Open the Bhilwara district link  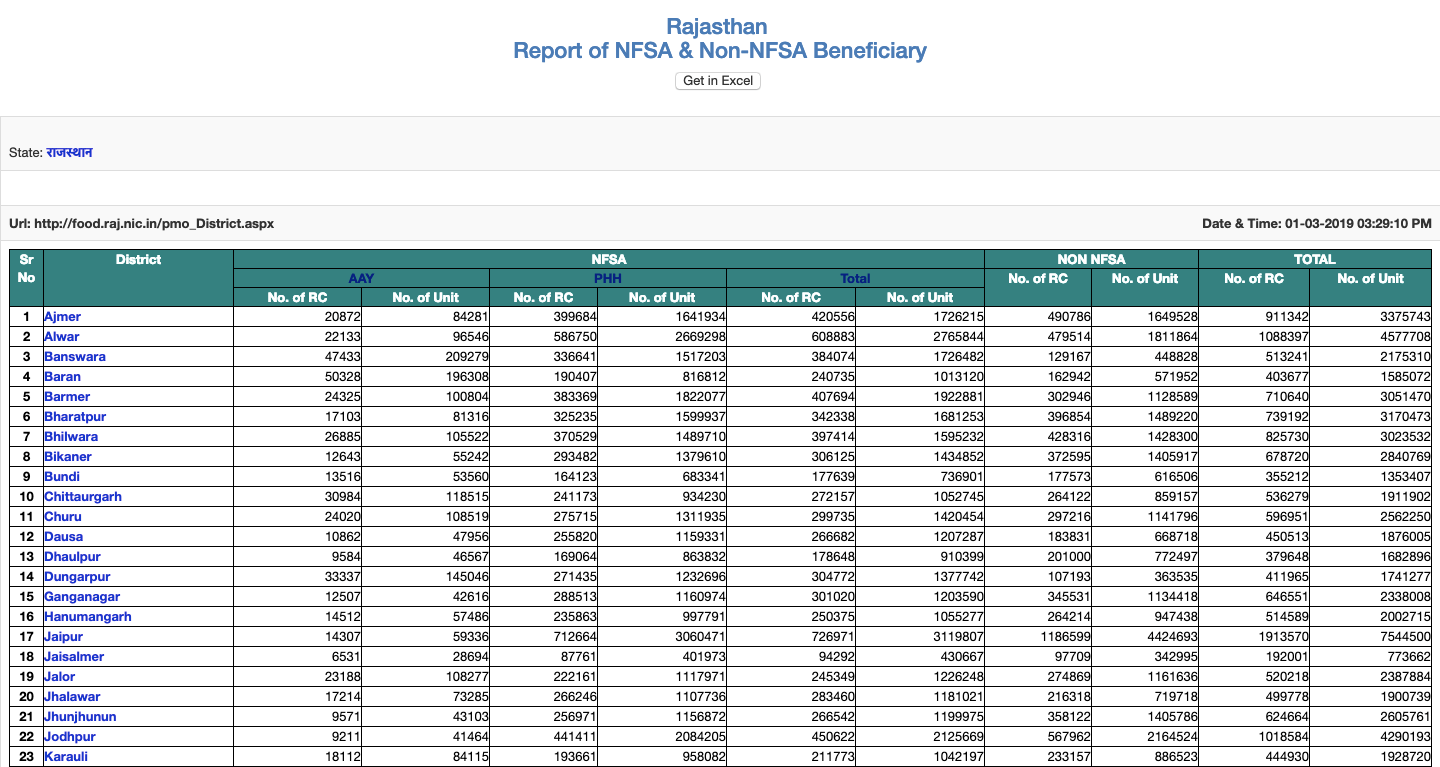pyautogui.click(x=71, y=437)
